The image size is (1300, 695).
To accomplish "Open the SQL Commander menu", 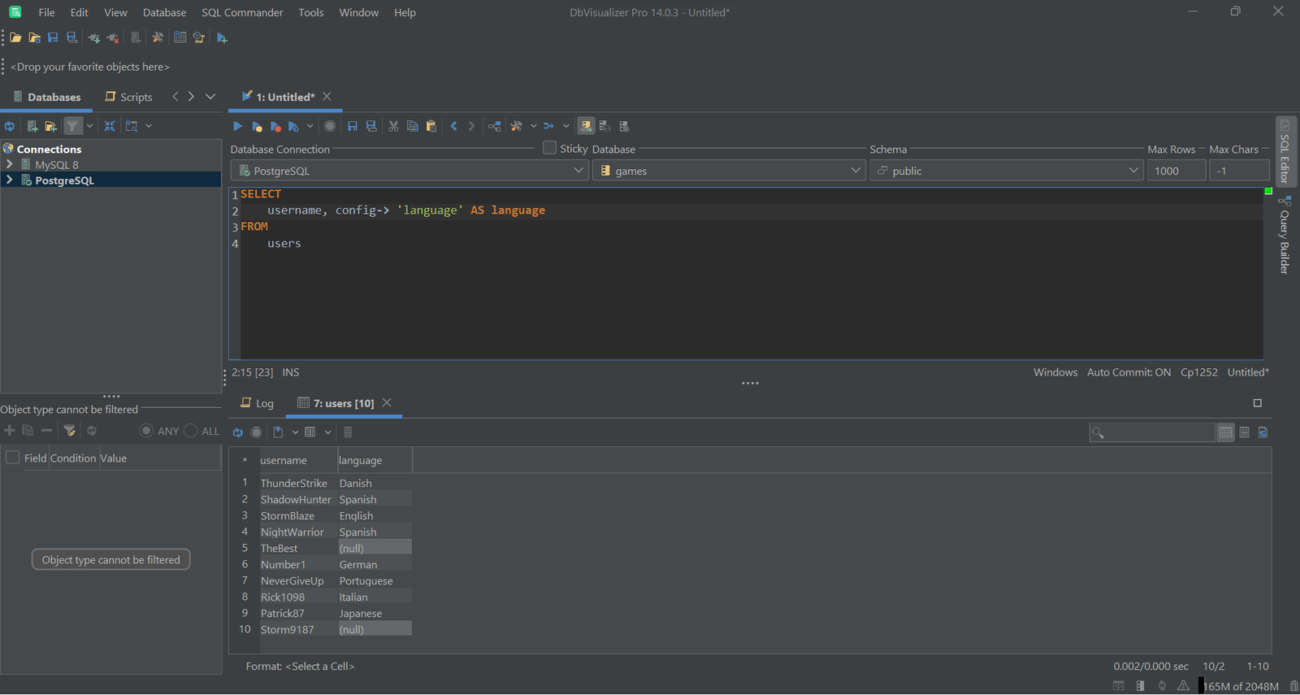I will (242, 12).
